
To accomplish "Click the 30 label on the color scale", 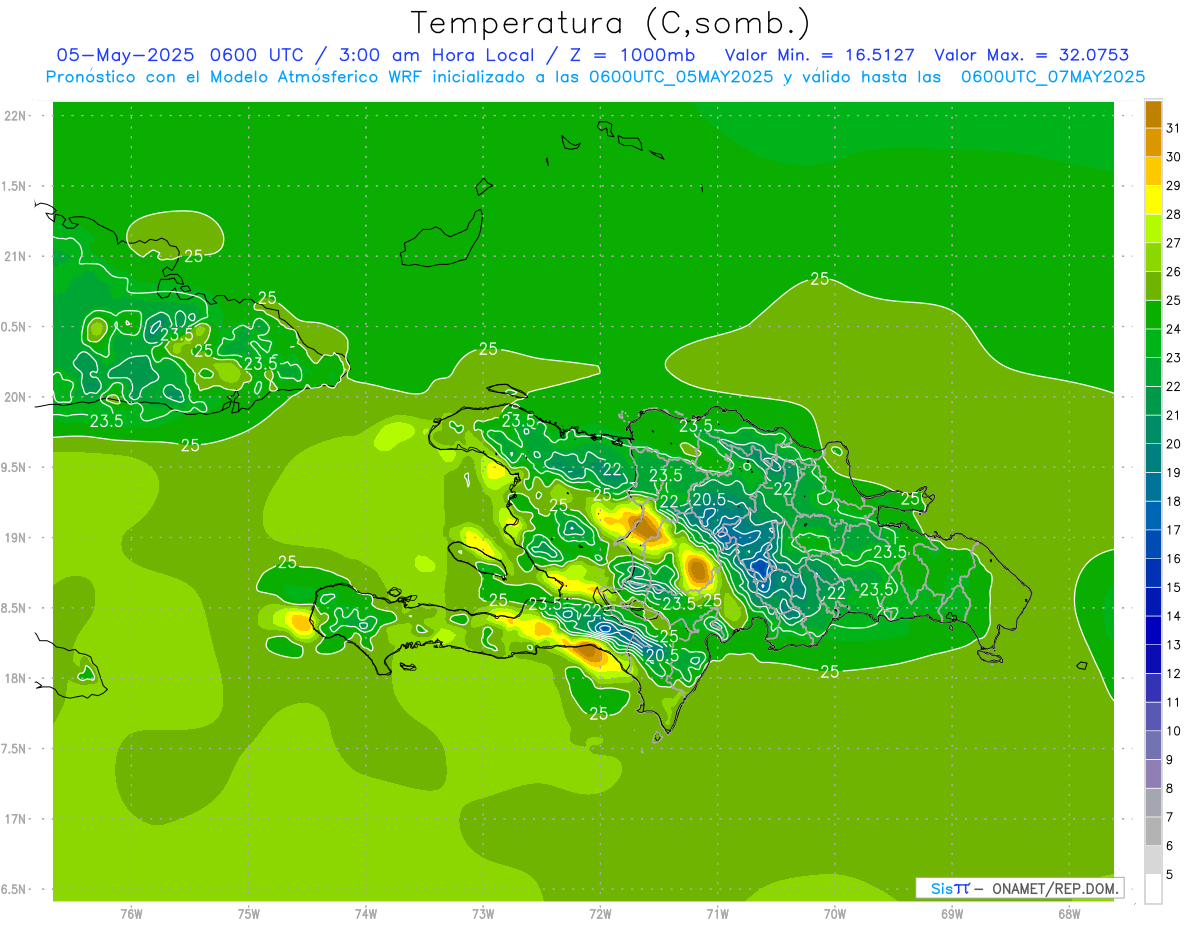I will click(1174, 157).
